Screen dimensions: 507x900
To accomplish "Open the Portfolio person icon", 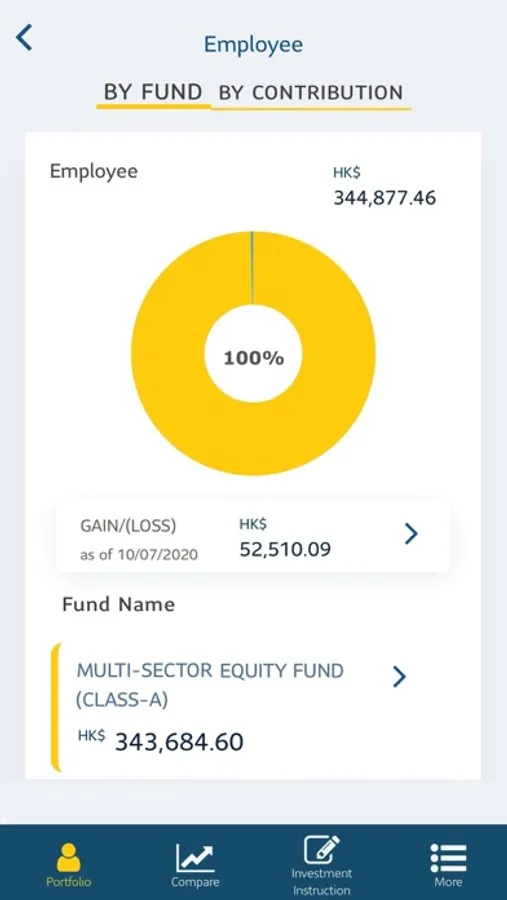I will 68,858.
